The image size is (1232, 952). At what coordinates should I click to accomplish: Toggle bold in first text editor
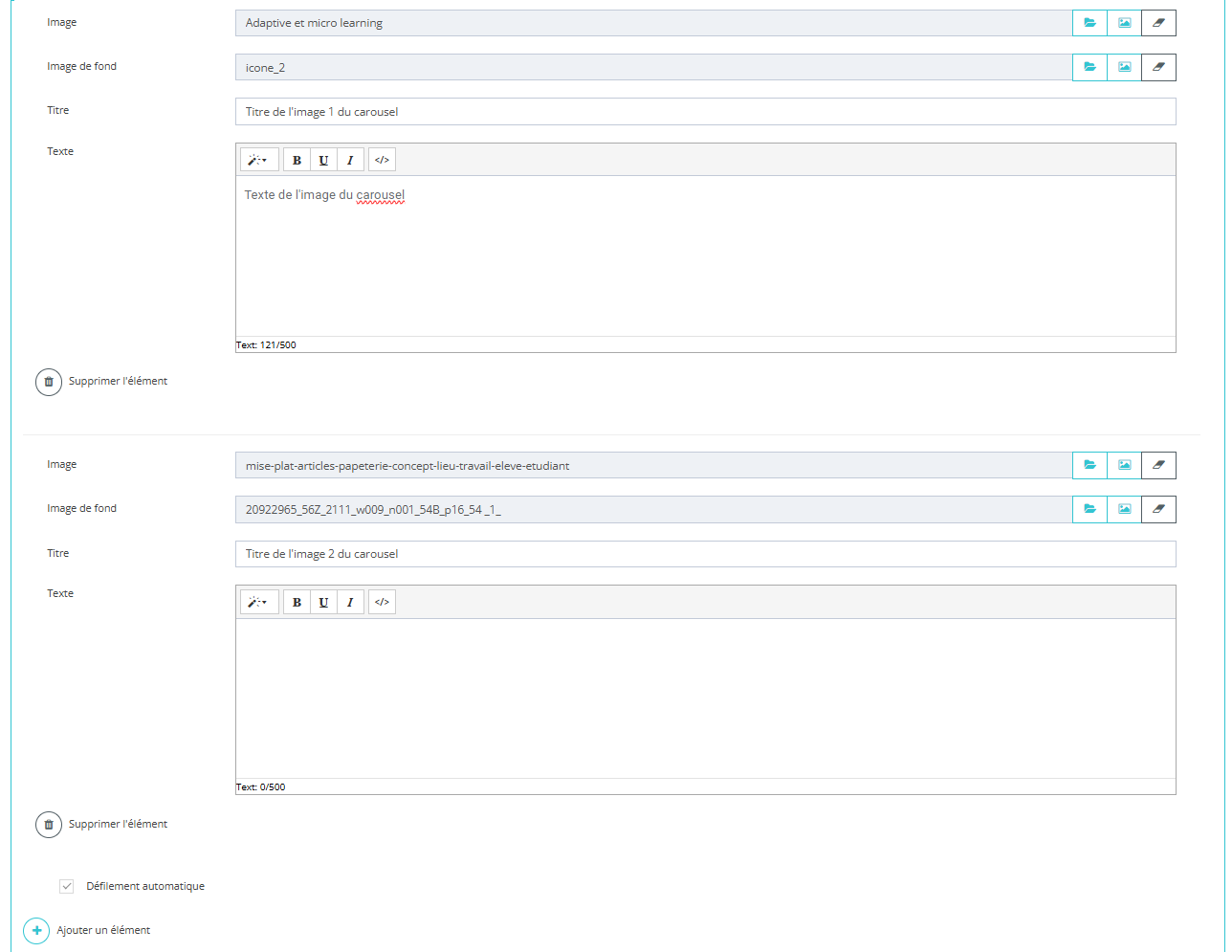pos(297,160)
